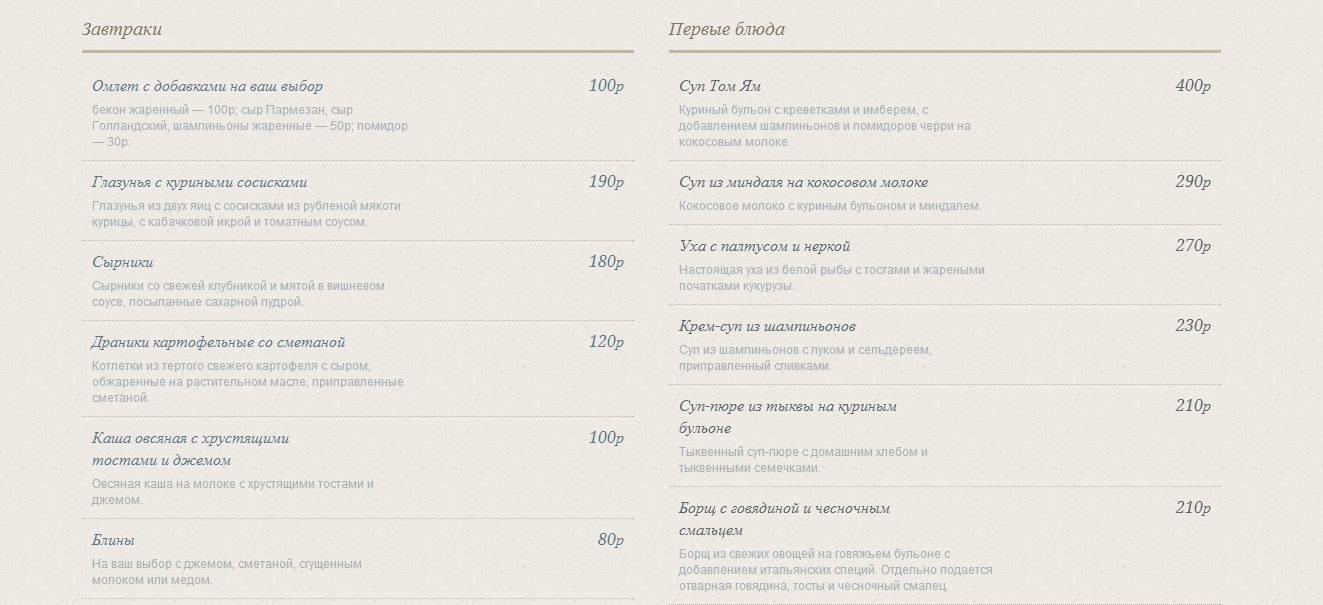Click the Завтраки section heading

[x=122, y=30]
